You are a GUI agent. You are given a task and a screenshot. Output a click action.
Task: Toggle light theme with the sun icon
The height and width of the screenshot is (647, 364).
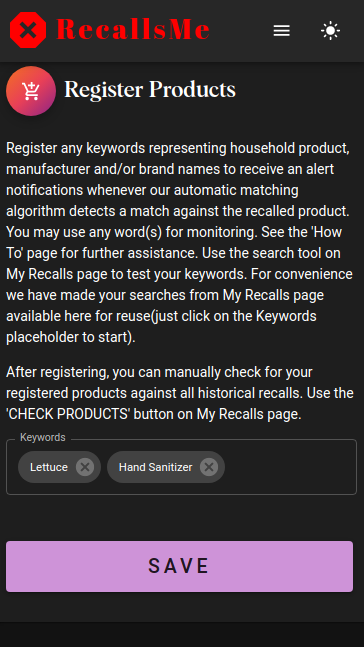331,31
